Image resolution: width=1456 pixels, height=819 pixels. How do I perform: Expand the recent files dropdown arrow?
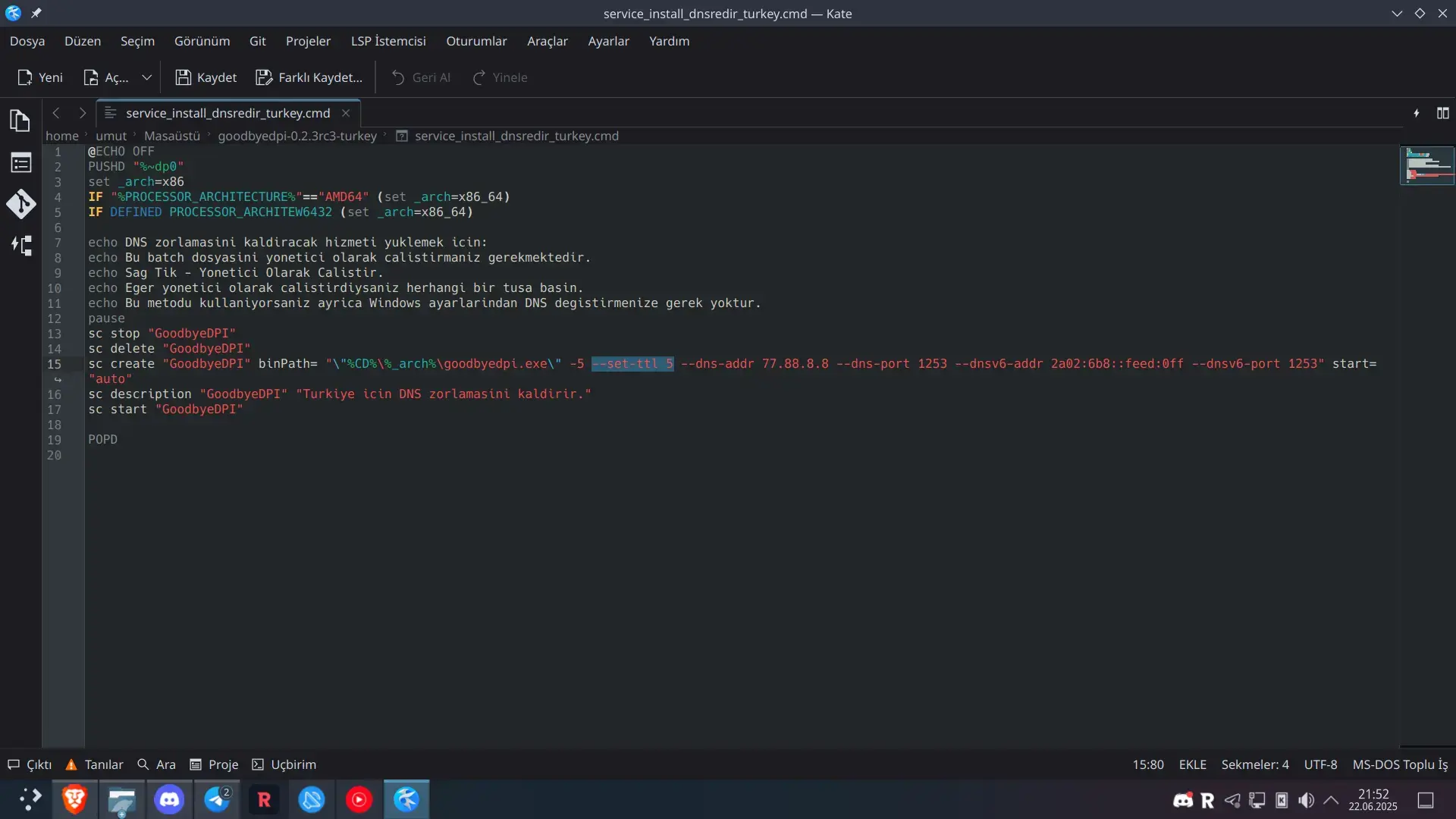click(x=147, y=77)
